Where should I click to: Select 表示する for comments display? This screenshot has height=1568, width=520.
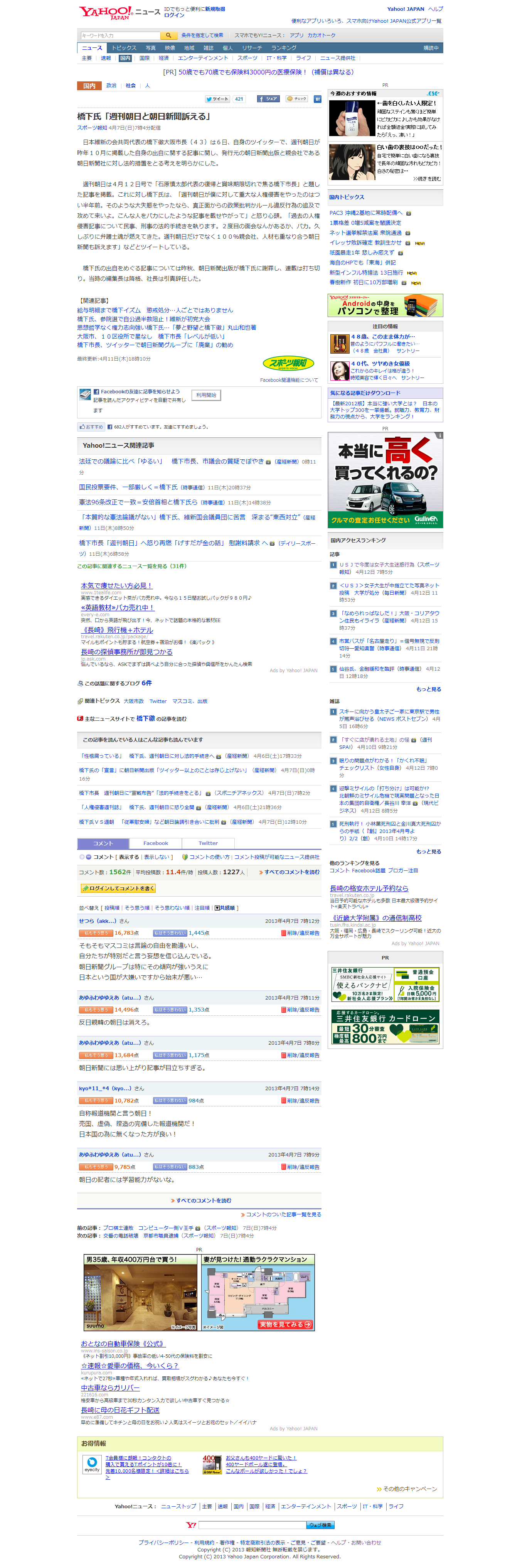pyautogui.click(x=129, y=856)
